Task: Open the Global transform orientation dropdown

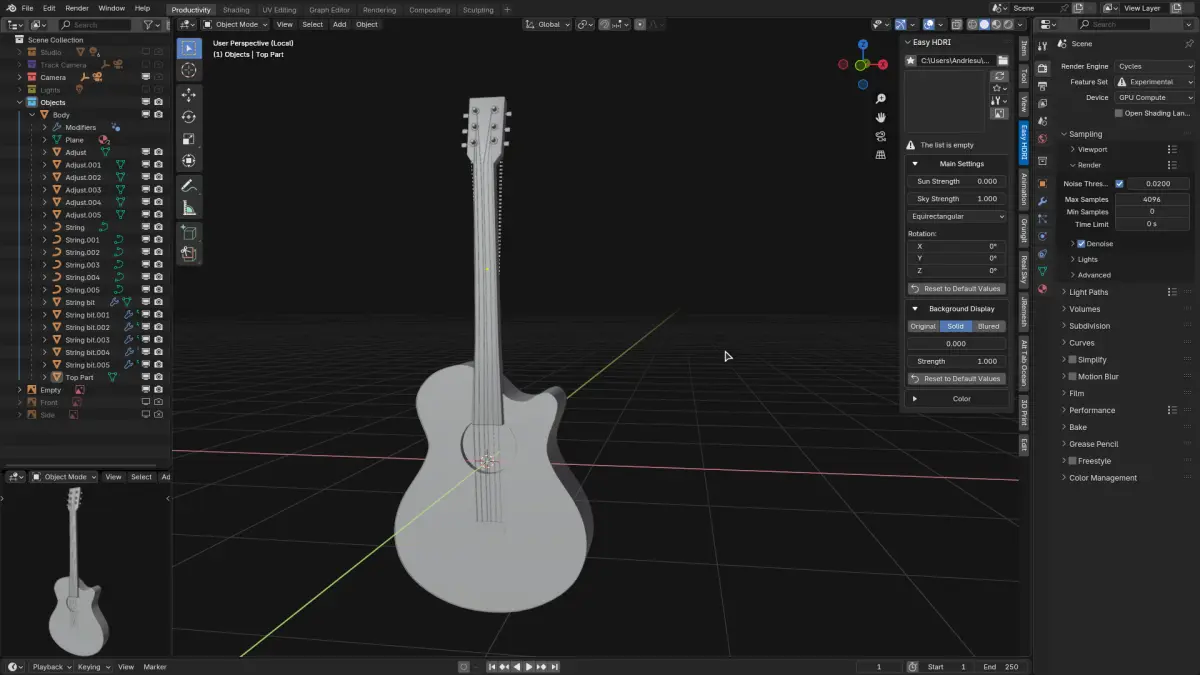Action: click(548, 24)
